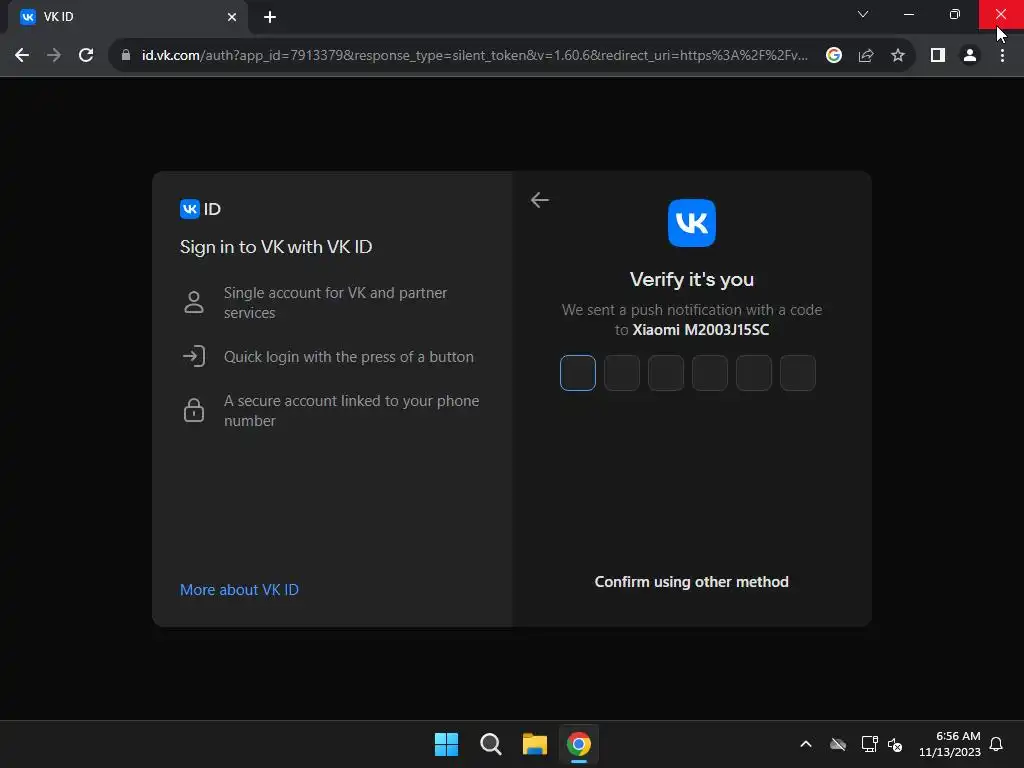Open More about VK ID link
This screenshot has height=768, width=1024.
239,590
